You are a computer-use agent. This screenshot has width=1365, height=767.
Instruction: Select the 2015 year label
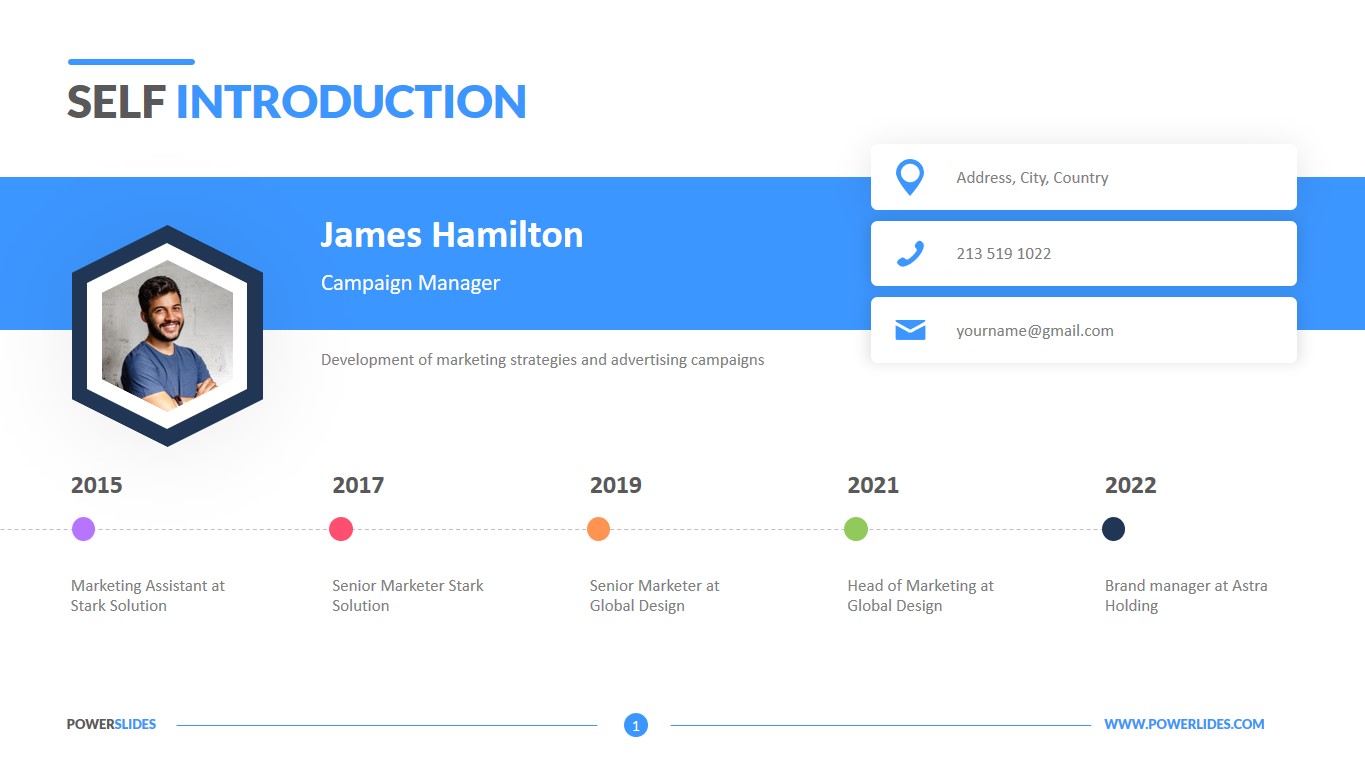[96, 485]
